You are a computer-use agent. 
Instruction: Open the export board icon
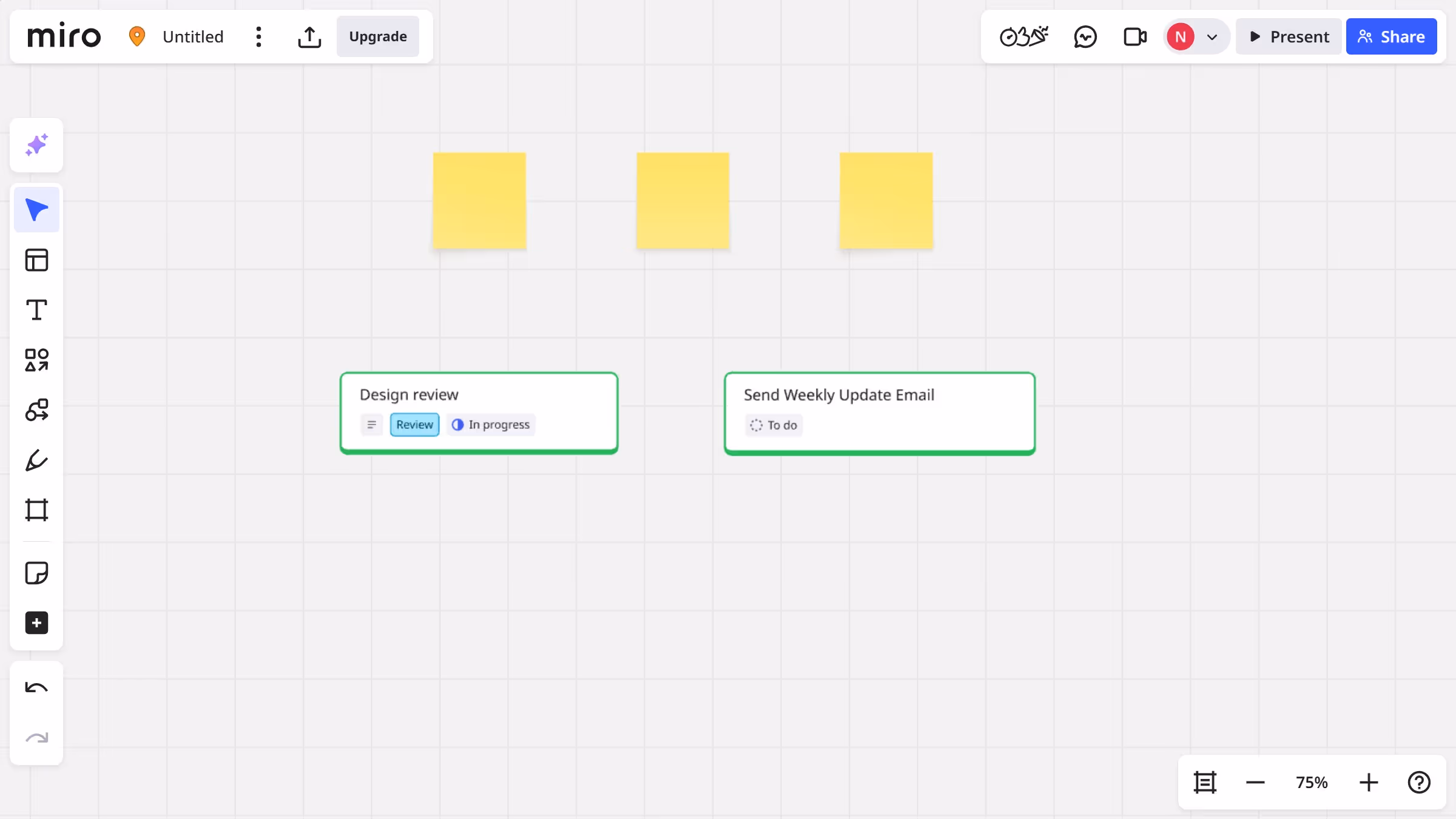(x=309, y=36)
